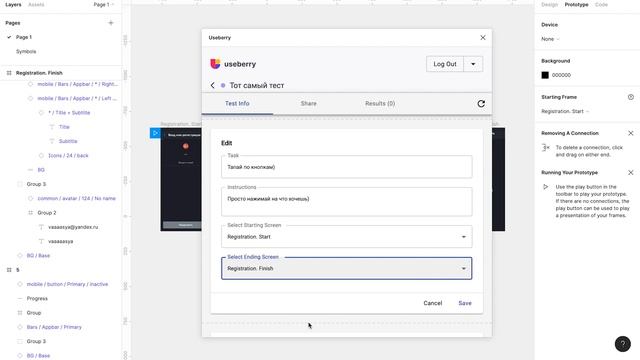Click the Starting Frame help icon
640x360 pixels.
pos(631,97)
